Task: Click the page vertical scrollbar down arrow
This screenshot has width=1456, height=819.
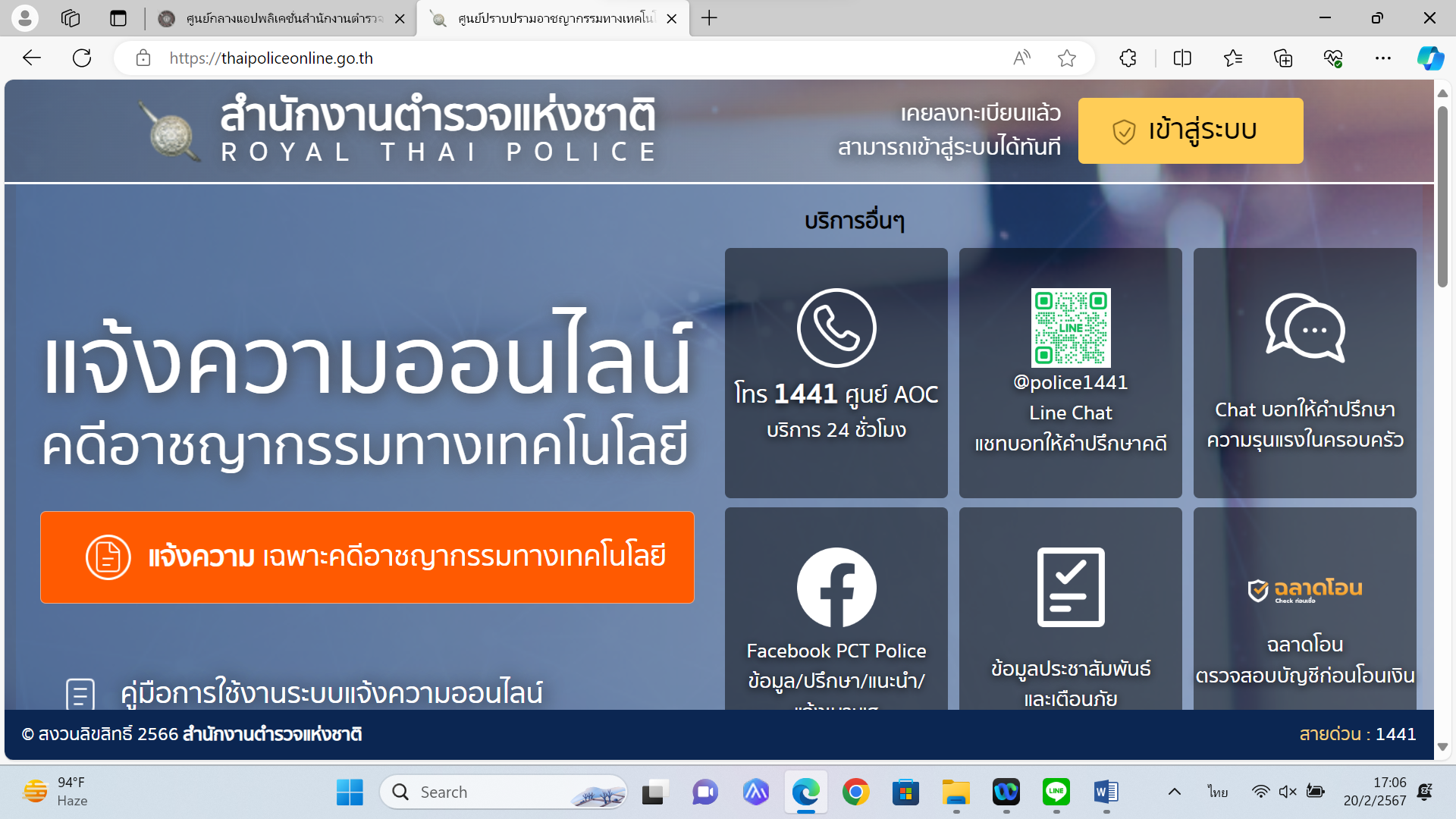Action: [1442, 747]
